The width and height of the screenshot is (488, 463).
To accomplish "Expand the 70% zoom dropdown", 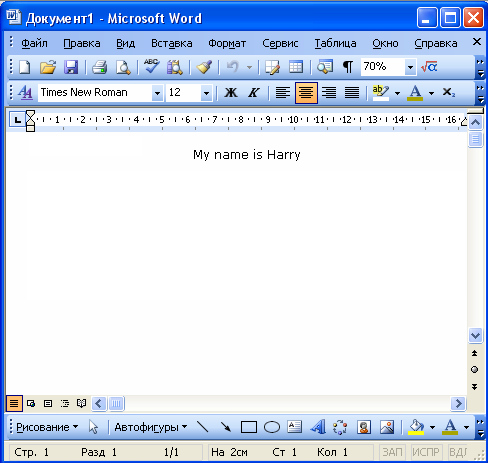I will click(410, 67).
